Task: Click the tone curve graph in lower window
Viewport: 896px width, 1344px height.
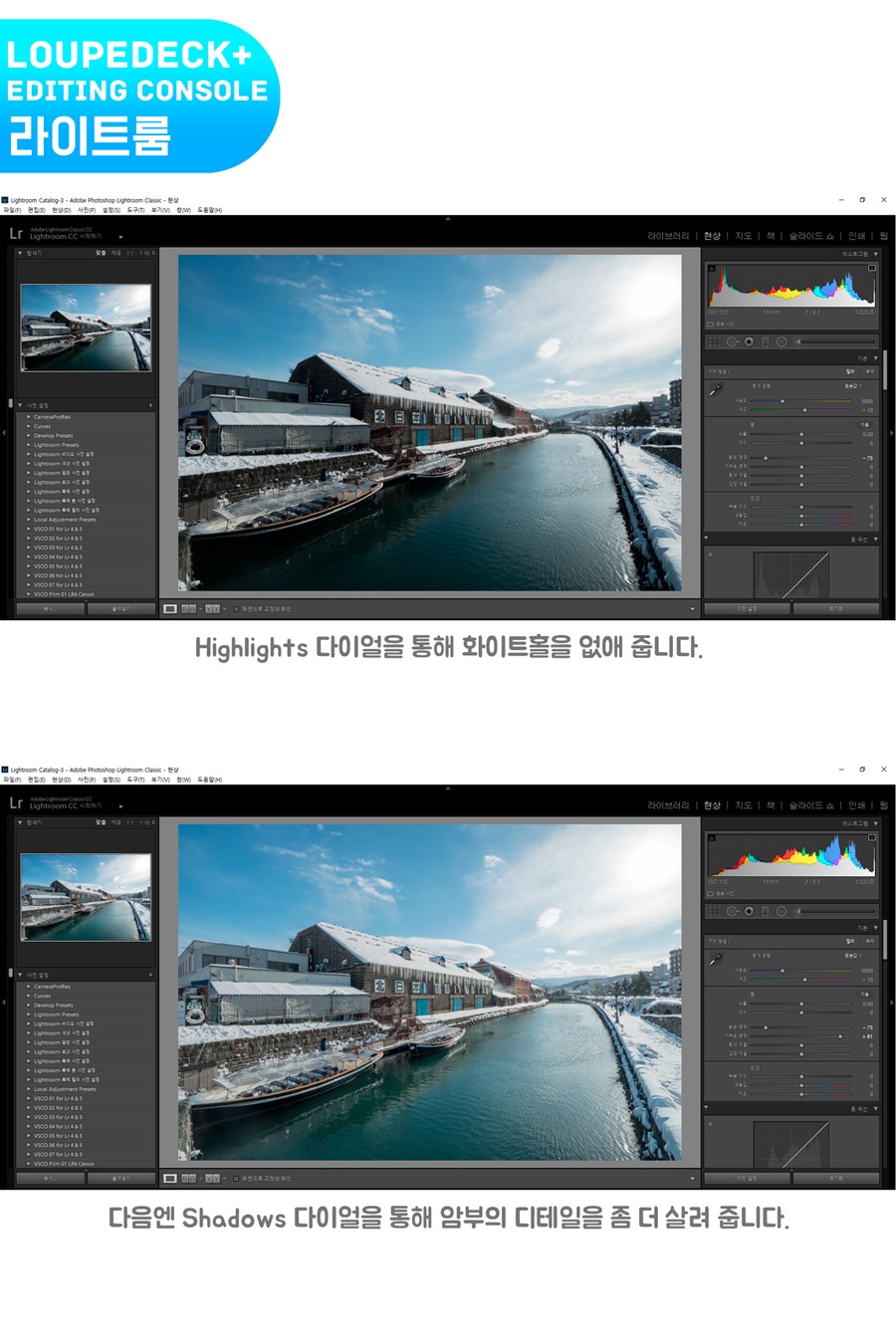Action: (x=791, y=1143)
